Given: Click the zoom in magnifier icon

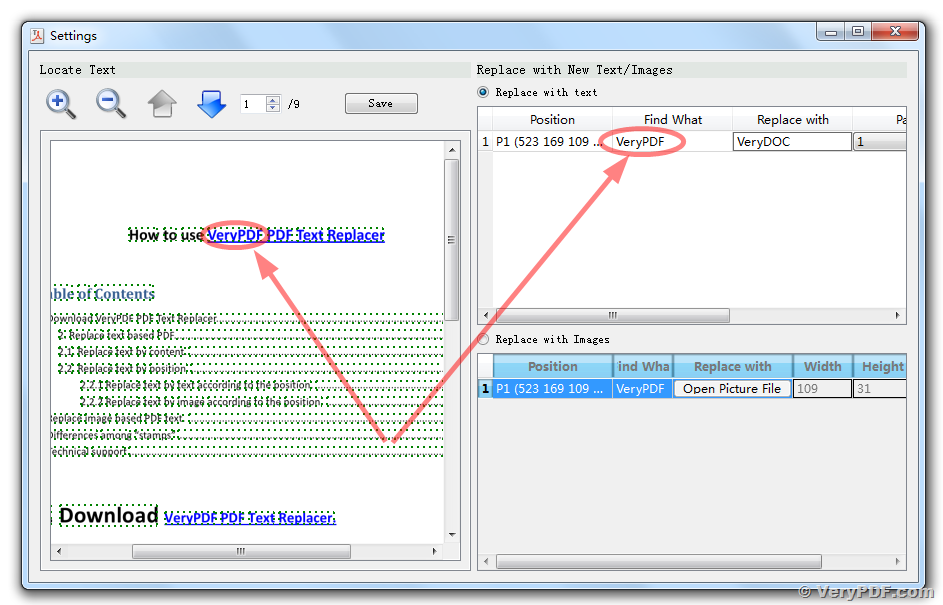Looking at the screenshot, I should click(61, 103).
